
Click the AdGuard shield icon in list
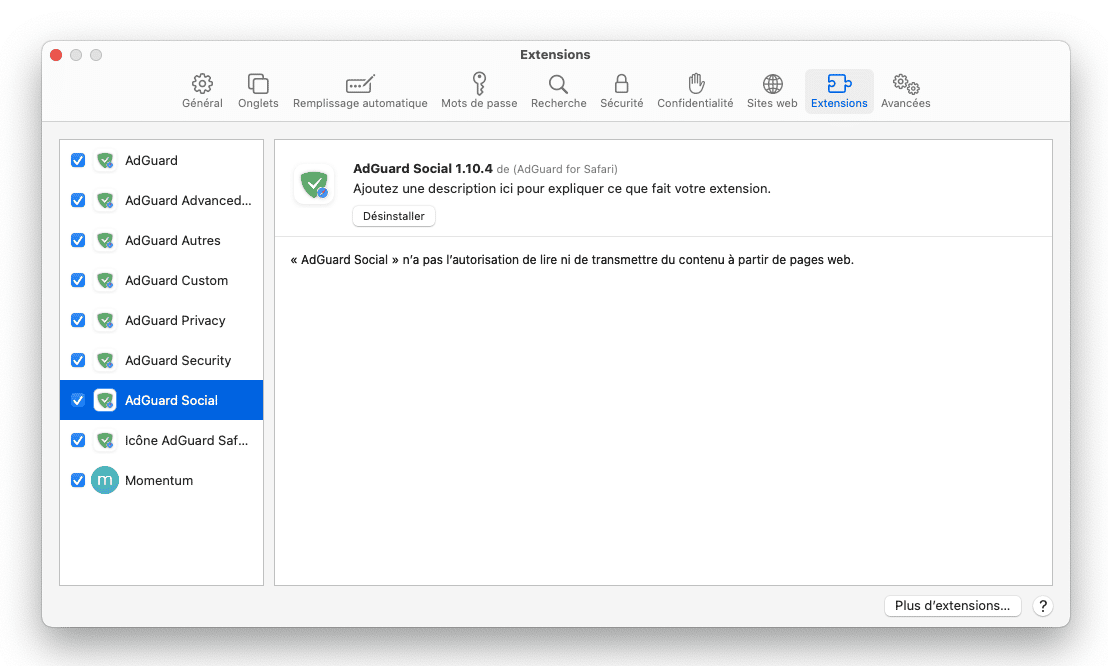(105, 160)
